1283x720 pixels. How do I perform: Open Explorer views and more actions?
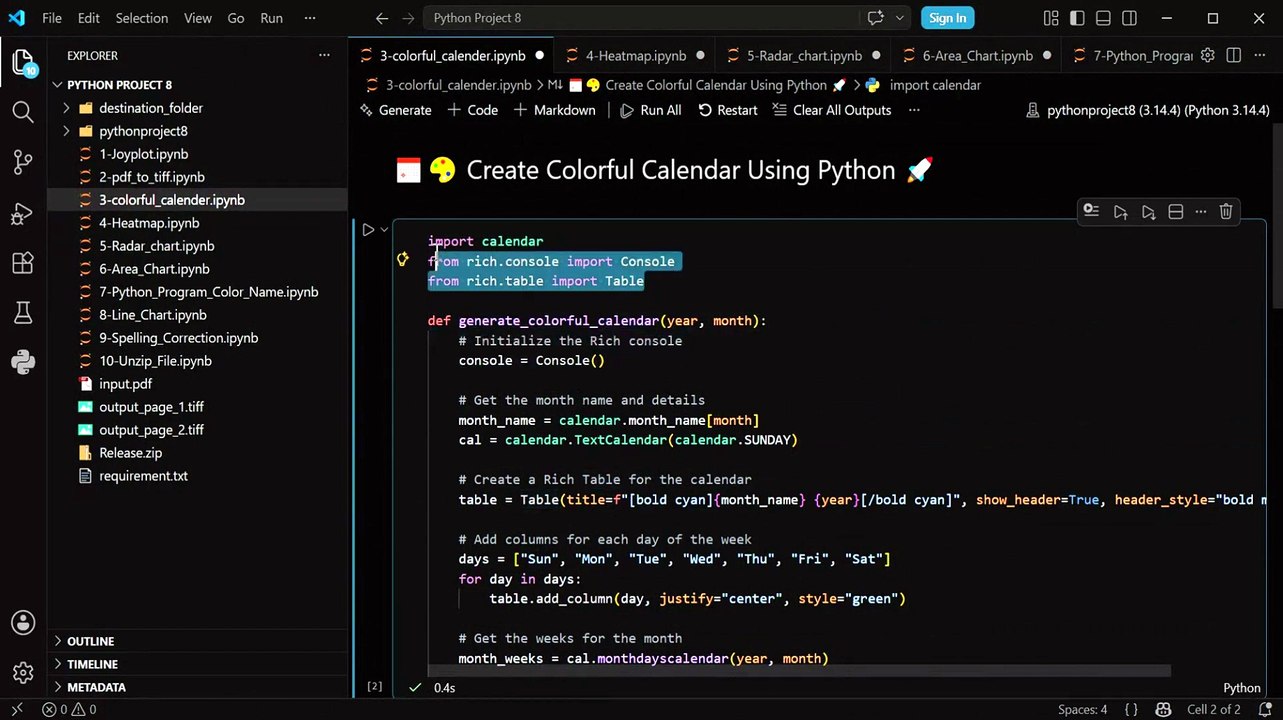pos(324,55)
